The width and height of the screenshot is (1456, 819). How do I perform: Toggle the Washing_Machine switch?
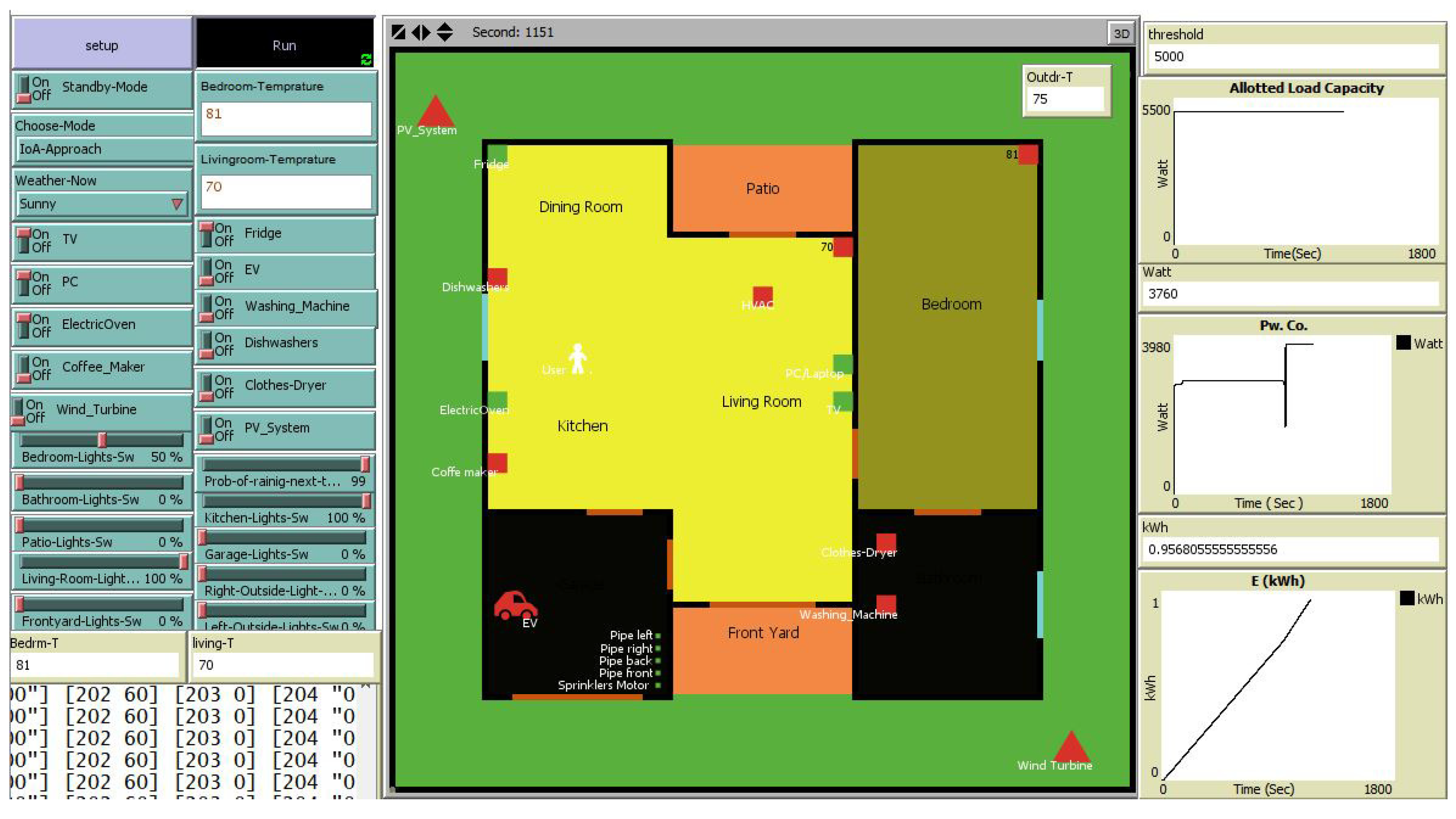[206, 308]
